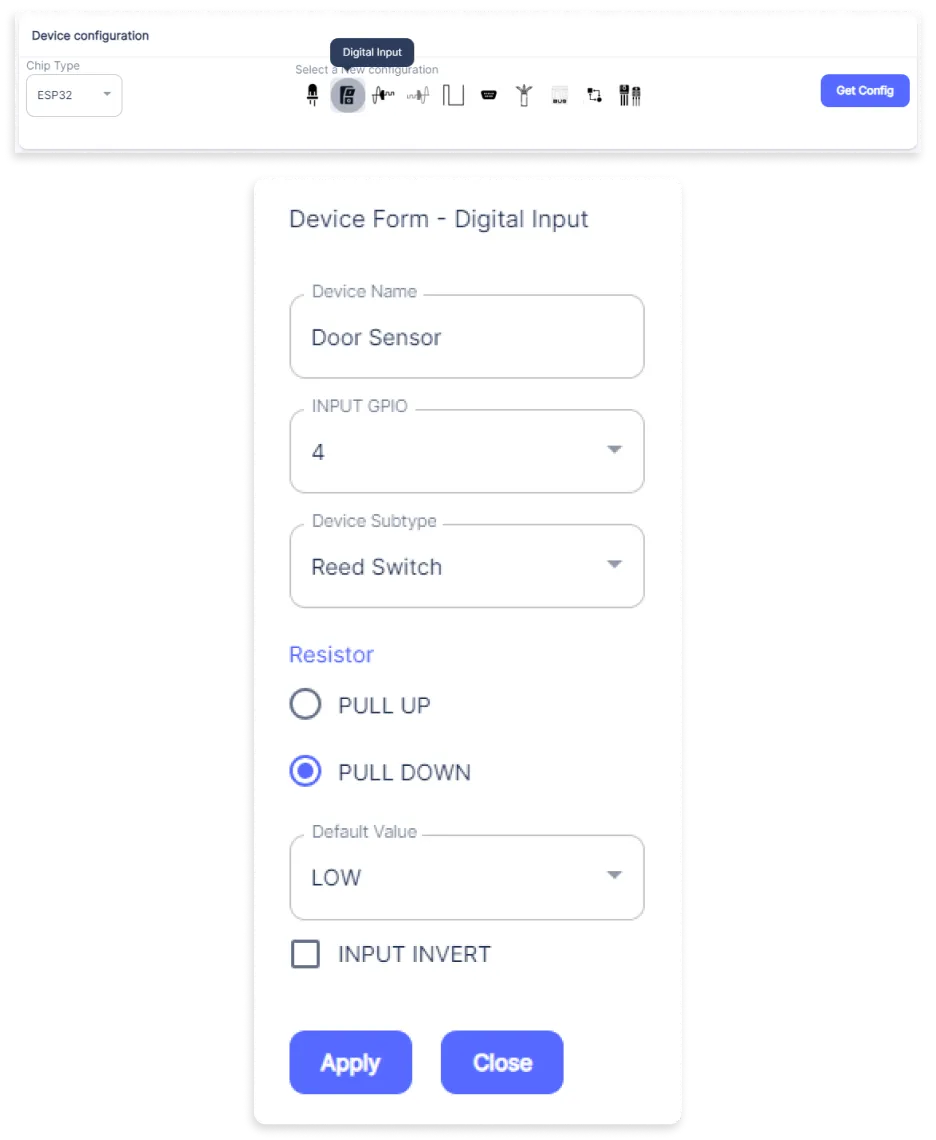Image resolution: width=936 pixels, height=1140 pixels.
Task: Select the LED configuration icon
Action: click(312, 96)
